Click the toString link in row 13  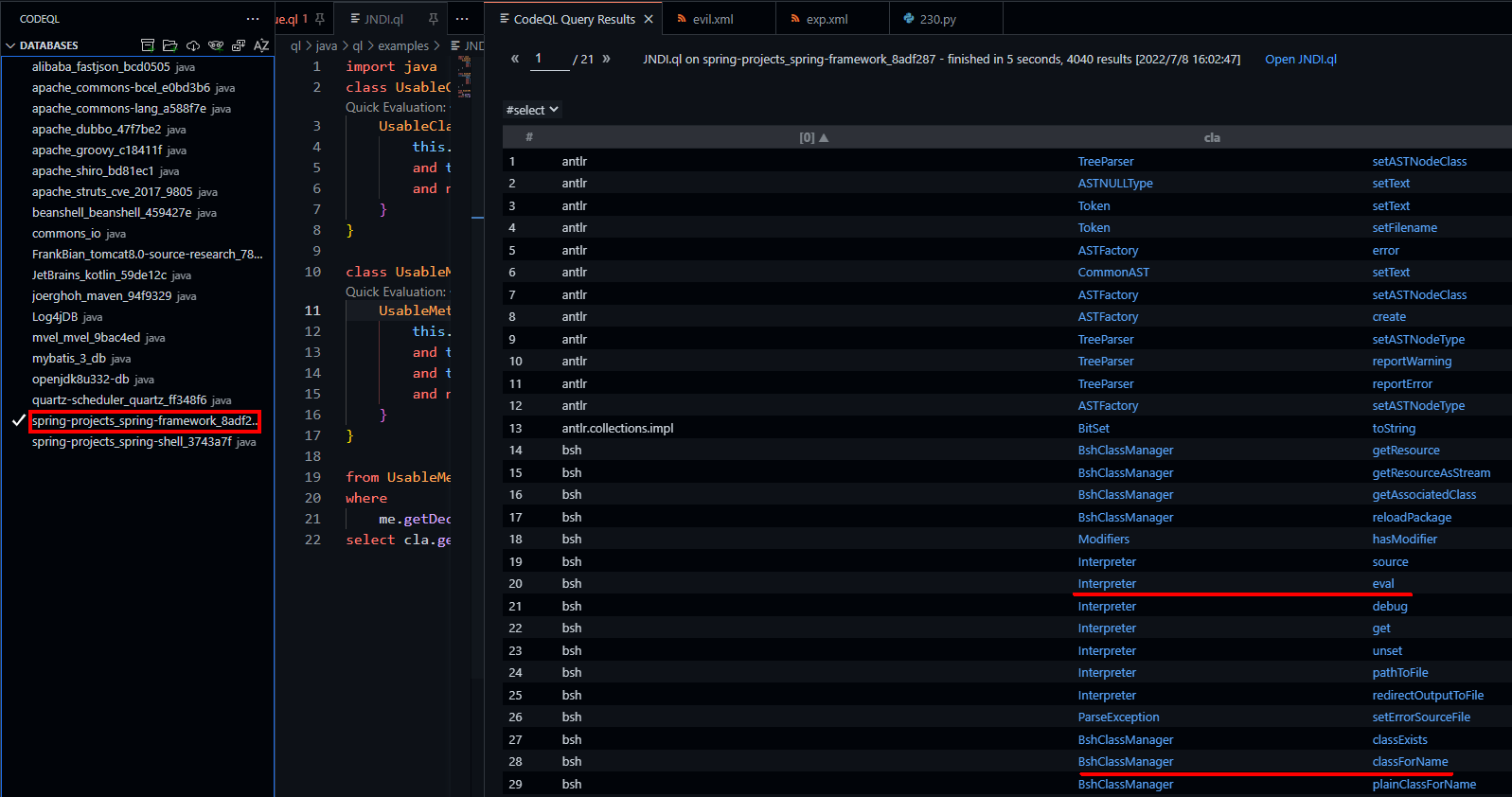point(1394,429)
